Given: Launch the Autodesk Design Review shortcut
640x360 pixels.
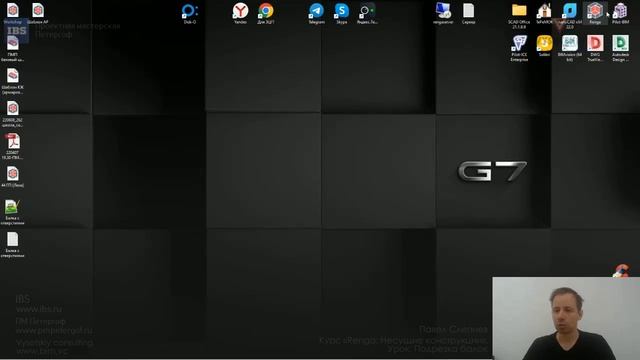Looking at the screenshot, I should point(620,43).
